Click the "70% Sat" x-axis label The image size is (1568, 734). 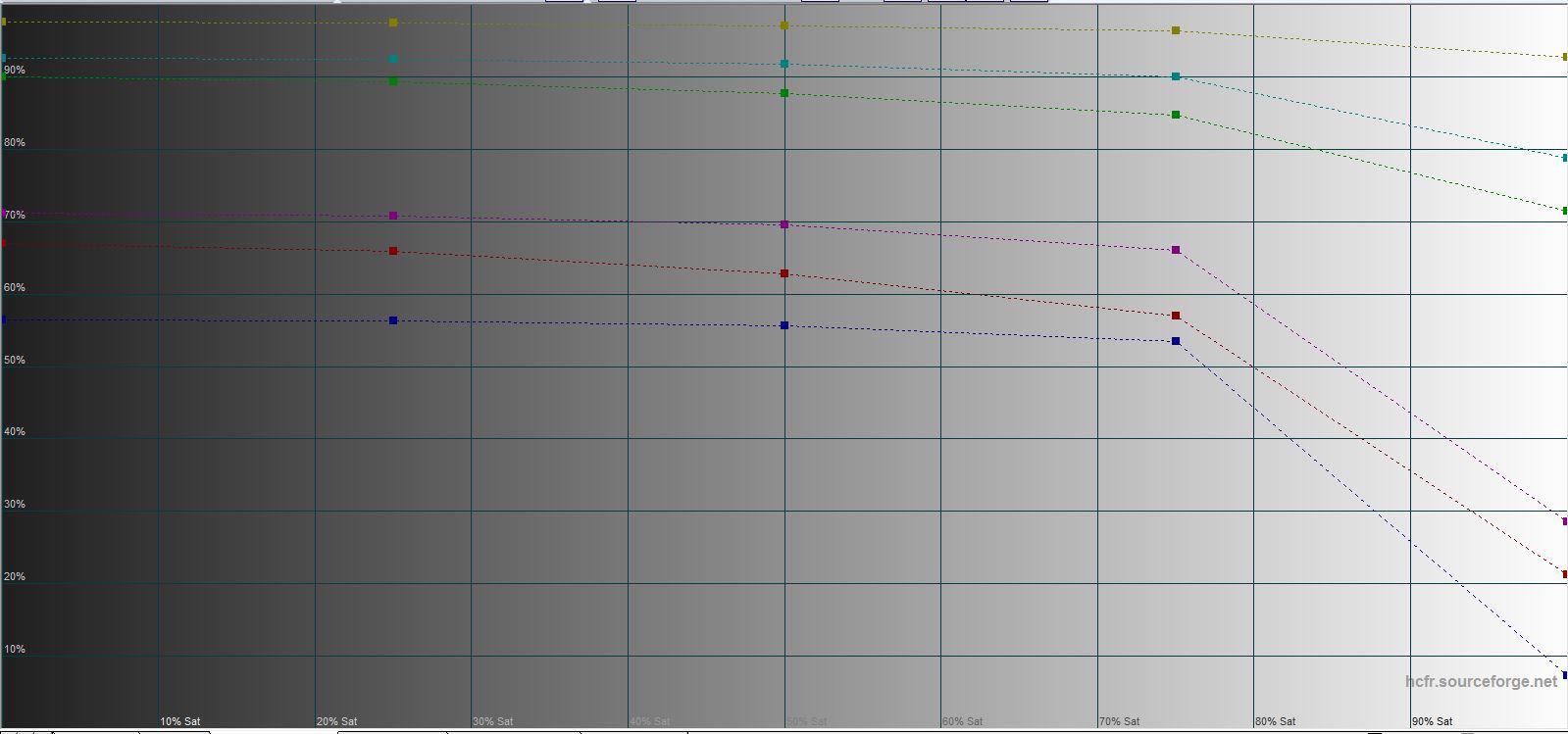[1119, 721]
